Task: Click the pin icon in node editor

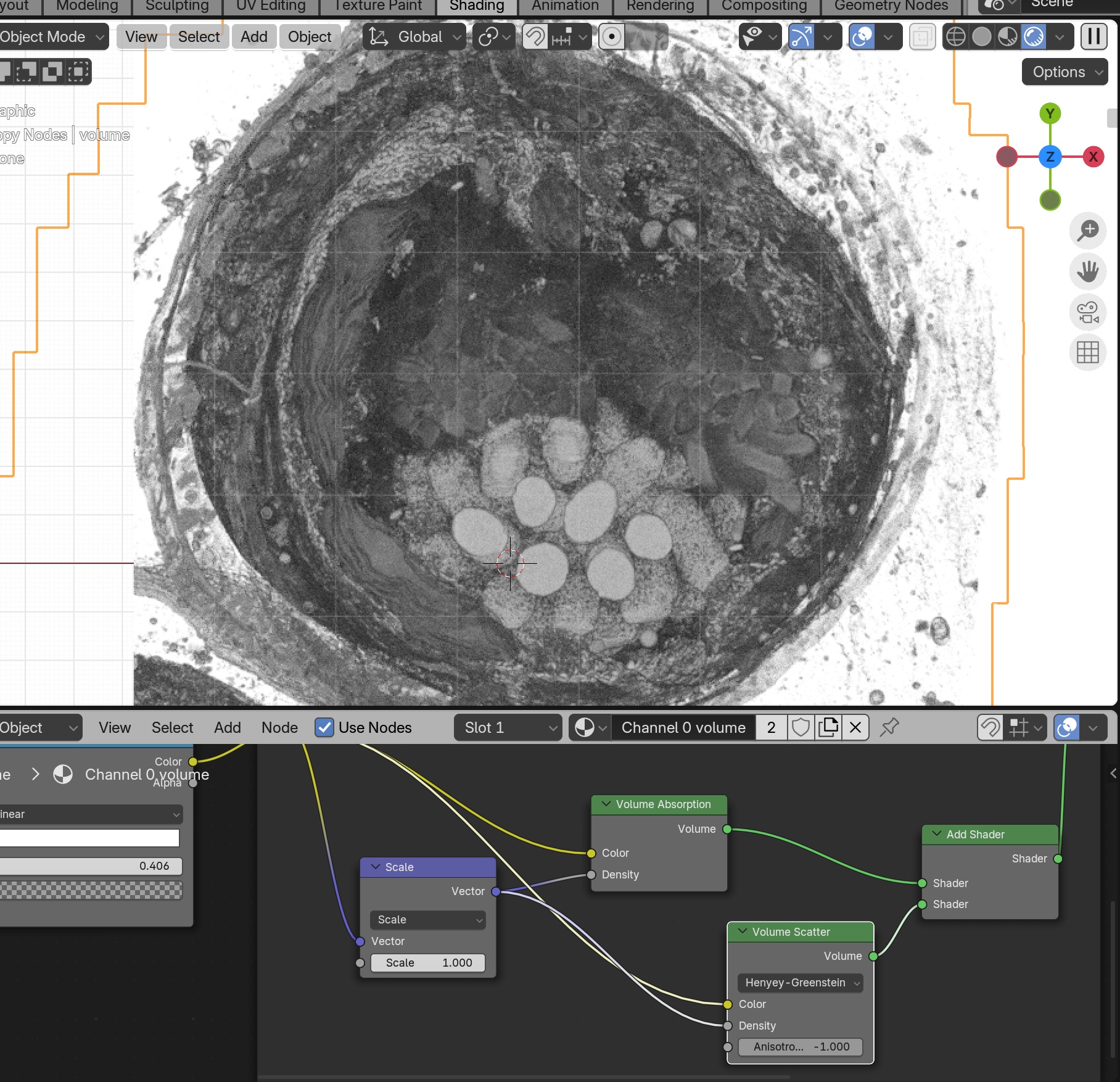Action: click(889, 728)
